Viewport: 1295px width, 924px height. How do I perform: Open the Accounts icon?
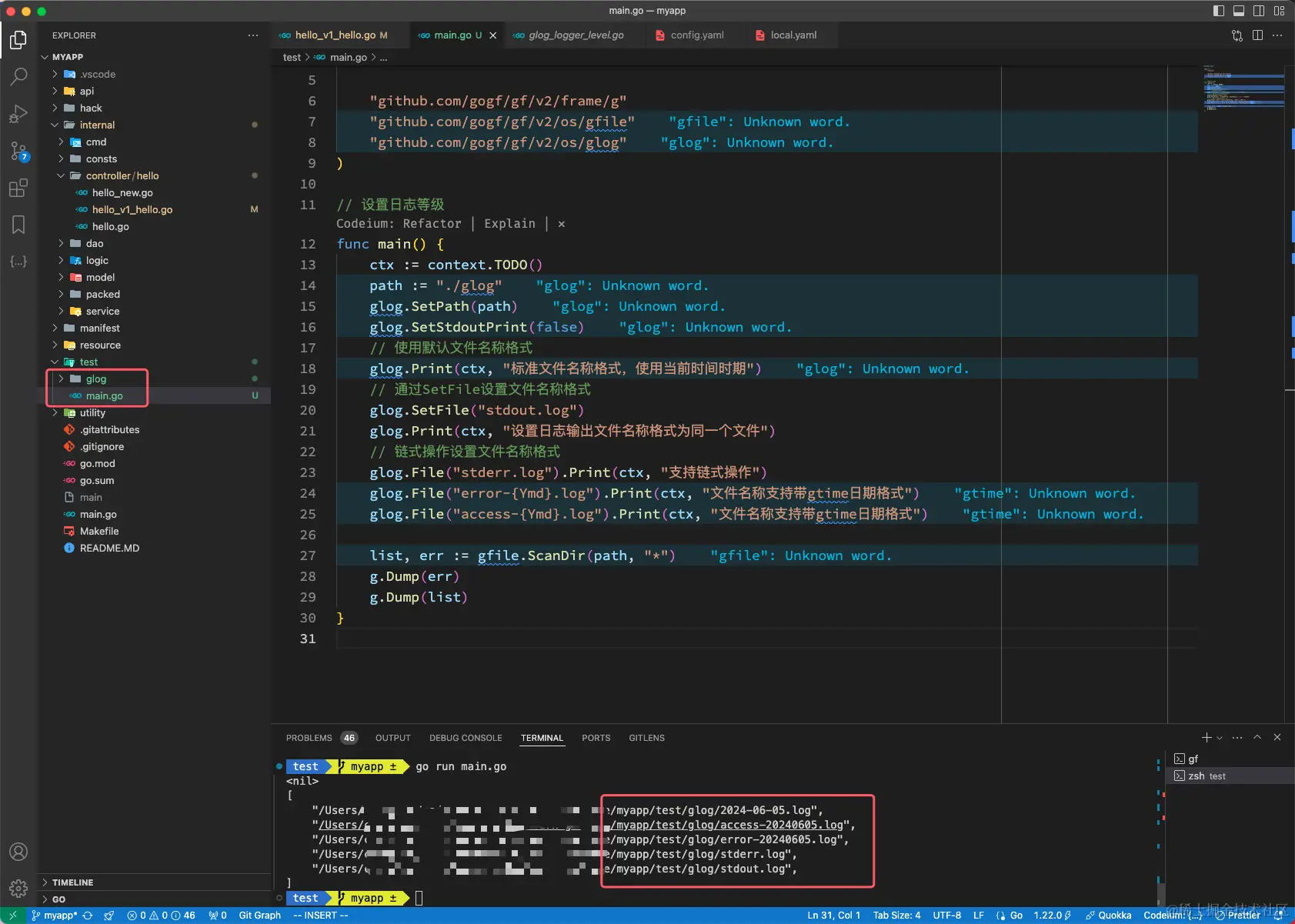pyautogui.click(x=18, y=852)
